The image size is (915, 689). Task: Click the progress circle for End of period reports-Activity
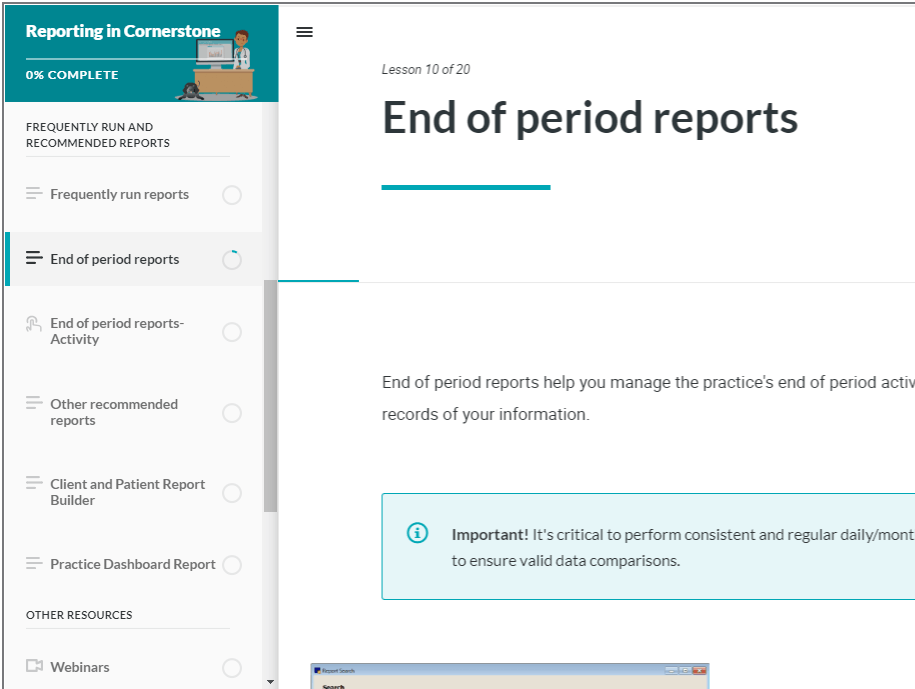(x=232, y=332)
